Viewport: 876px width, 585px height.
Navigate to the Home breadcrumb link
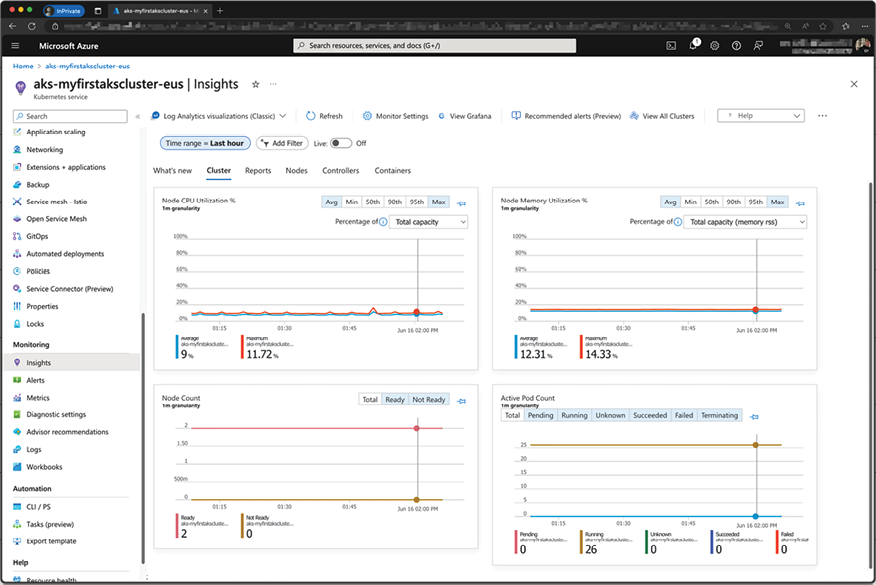[23, 66]
